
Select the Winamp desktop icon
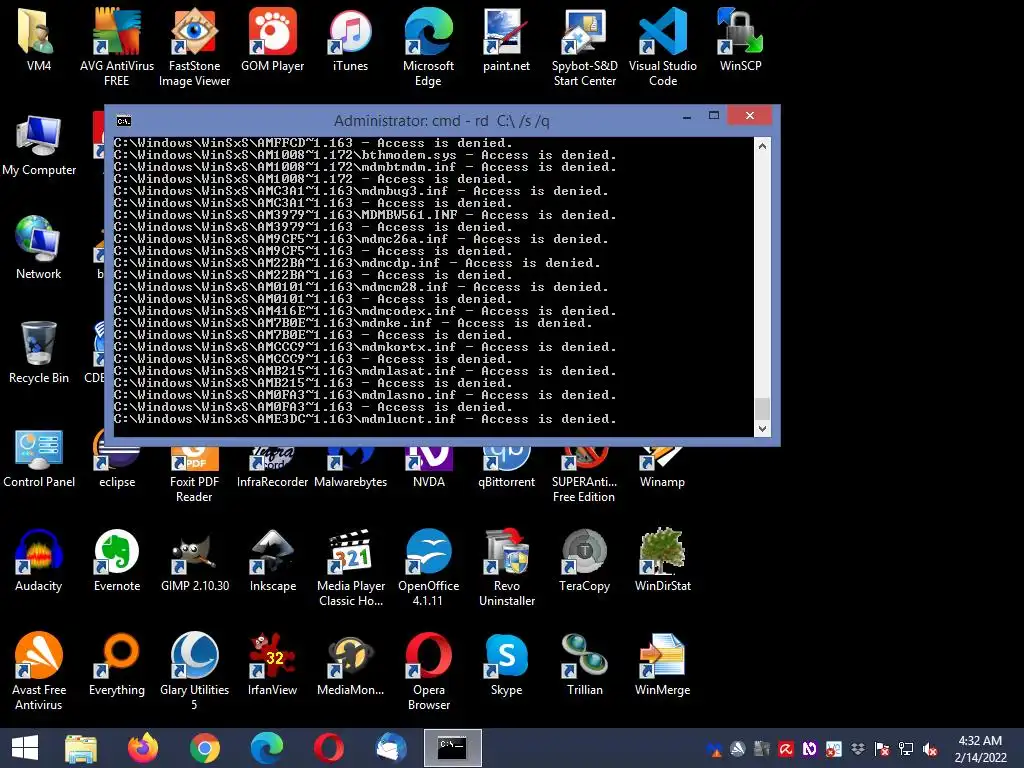[662, 467]
